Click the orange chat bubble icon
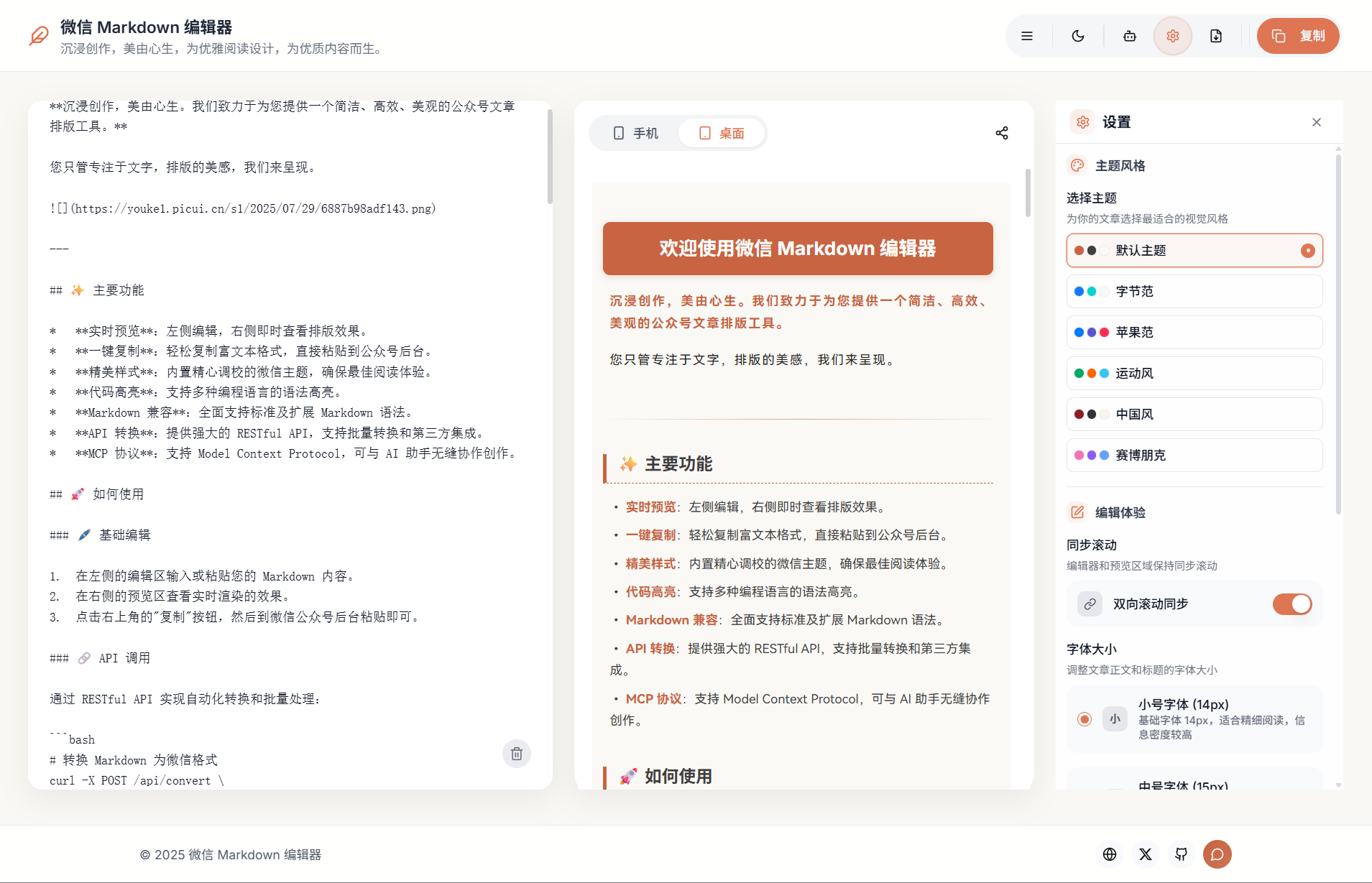Screen dimensions: 1372x883 point(1217,854)
